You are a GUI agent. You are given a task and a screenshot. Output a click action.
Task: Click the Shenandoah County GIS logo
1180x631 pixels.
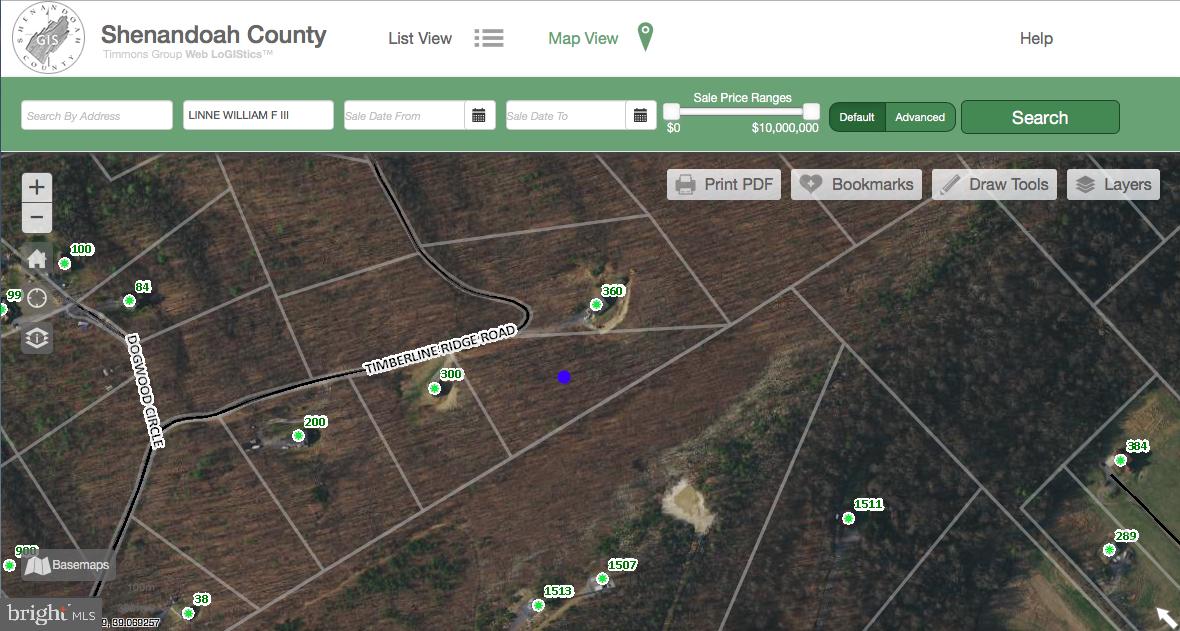pos(49,38)
